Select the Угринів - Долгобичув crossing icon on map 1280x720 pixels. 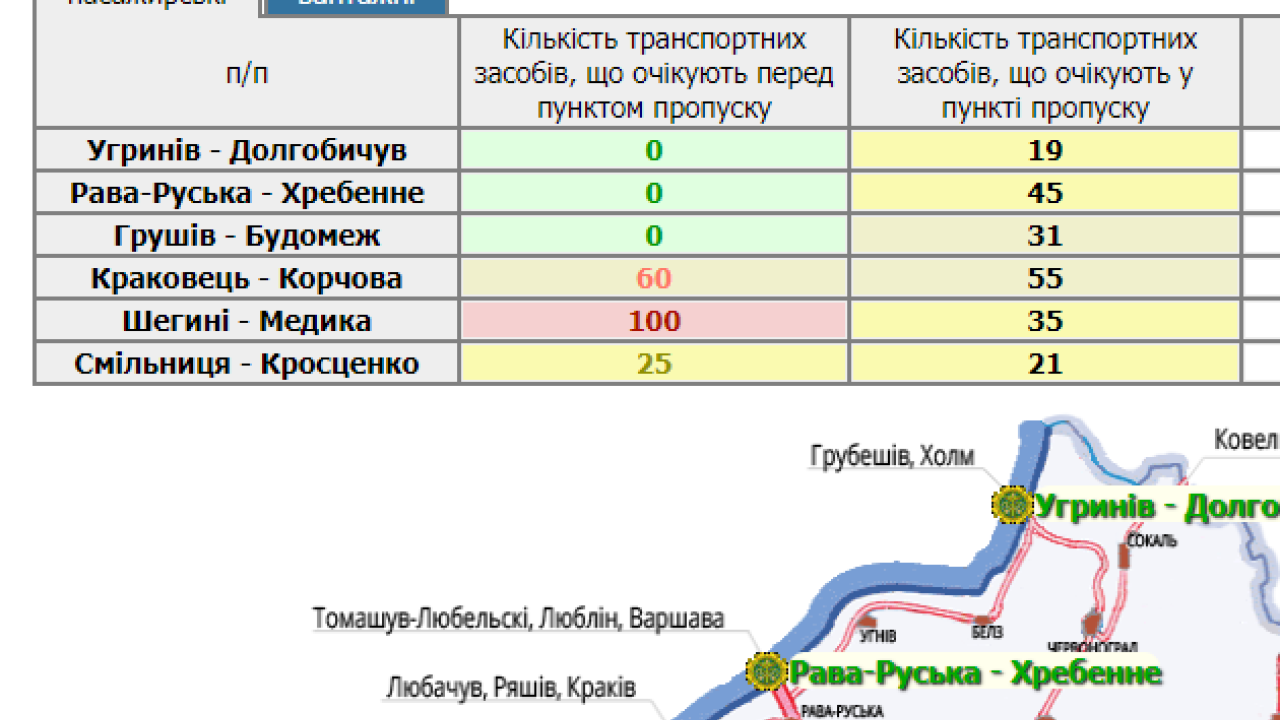tap(1014, 504)
